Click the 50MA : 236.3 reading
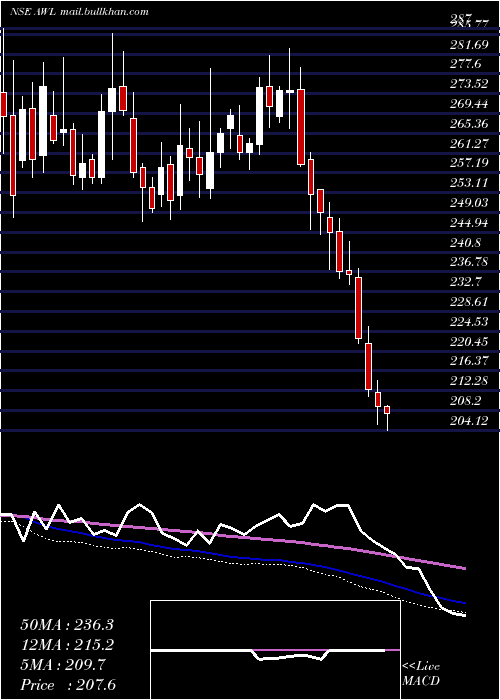Image resolution: width=500 pixels, height=700 pixels. (x=67, y=625)
